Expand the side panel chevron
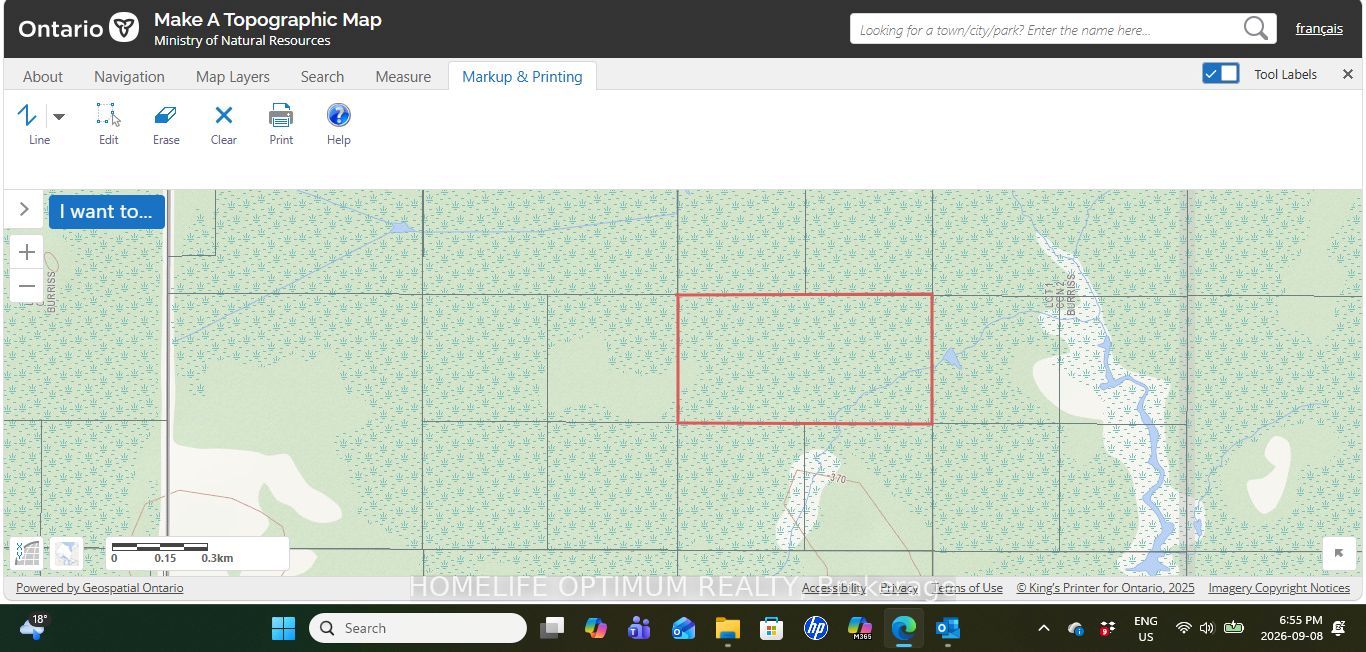This screenshot has height=652, width=1366. pyautogui.click(x=25, y=209)
